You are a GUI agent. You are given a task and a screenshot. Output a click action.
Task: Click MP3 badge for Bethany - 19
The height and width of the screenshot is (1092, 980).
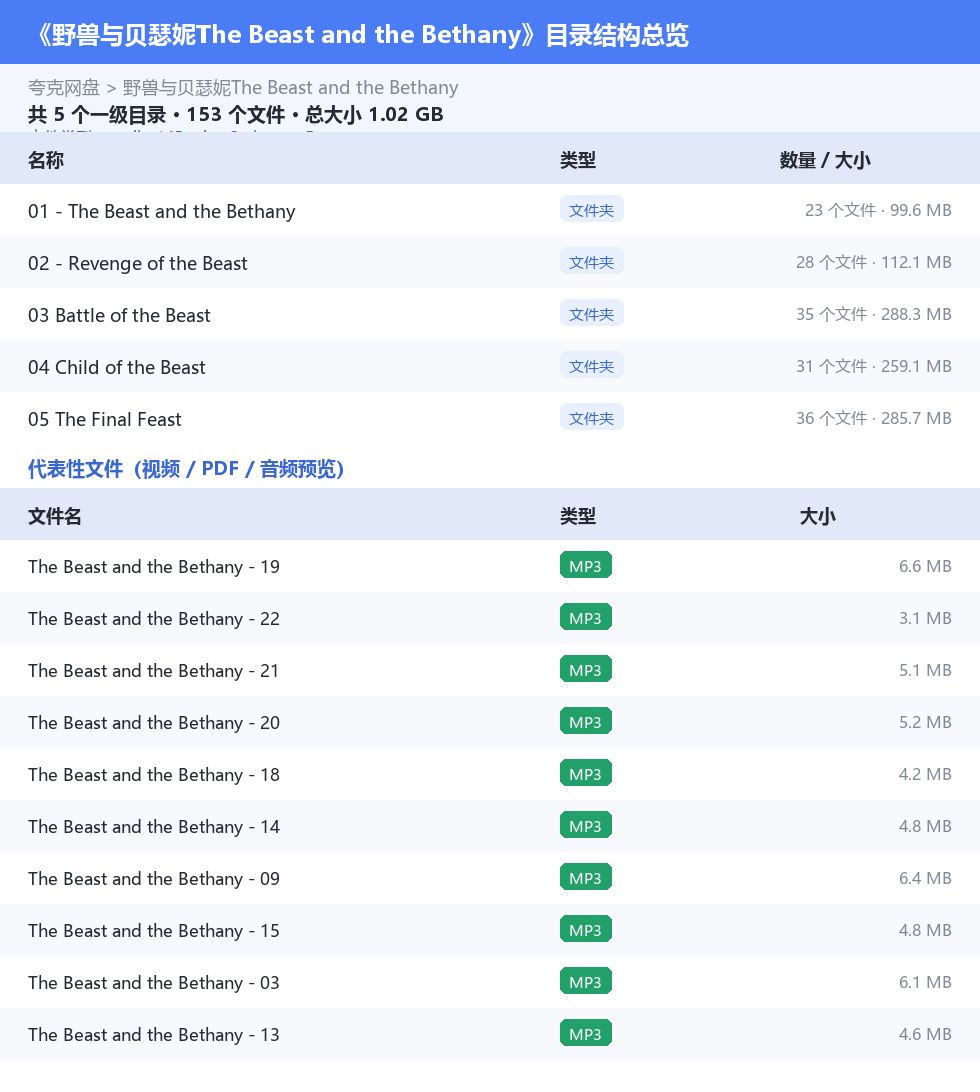(x=586, y=566)
